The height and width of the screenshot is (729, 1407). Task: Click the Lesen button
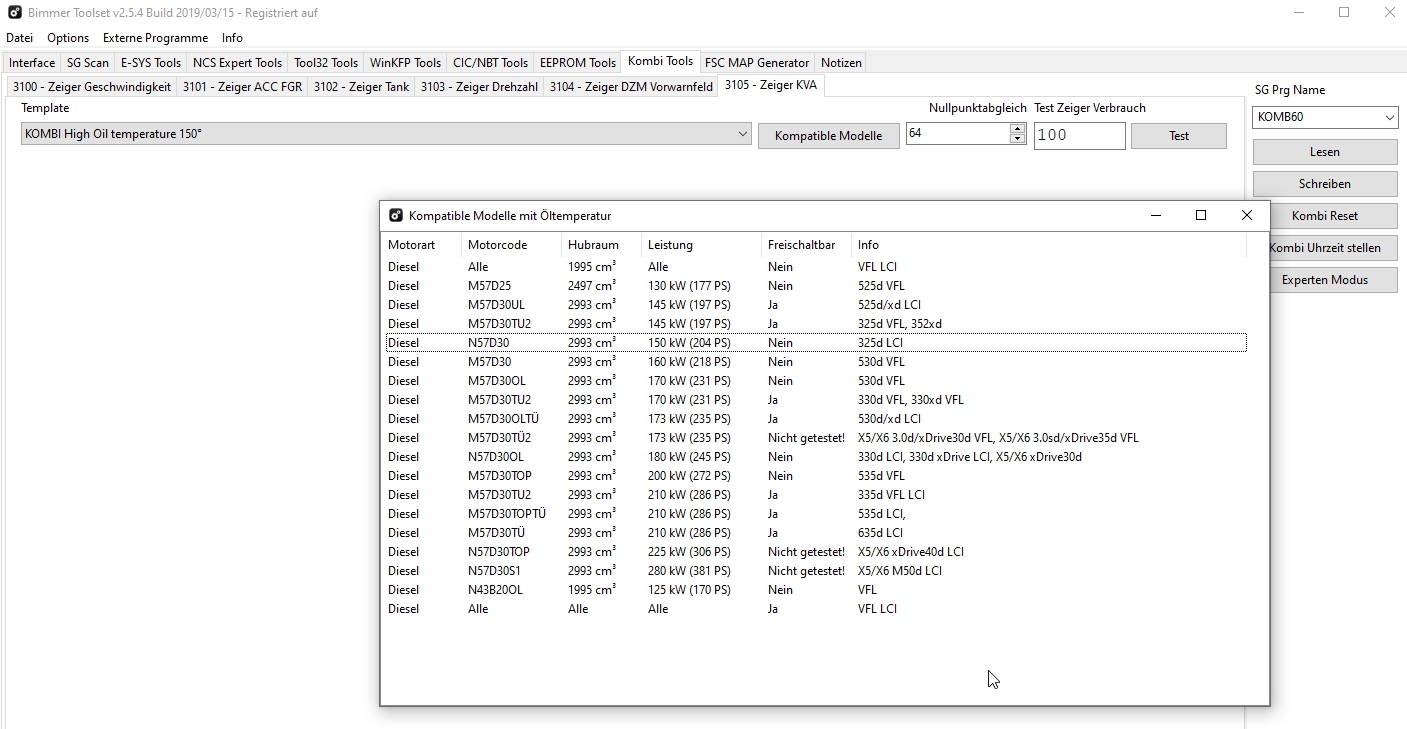(x=1325, y=152)
